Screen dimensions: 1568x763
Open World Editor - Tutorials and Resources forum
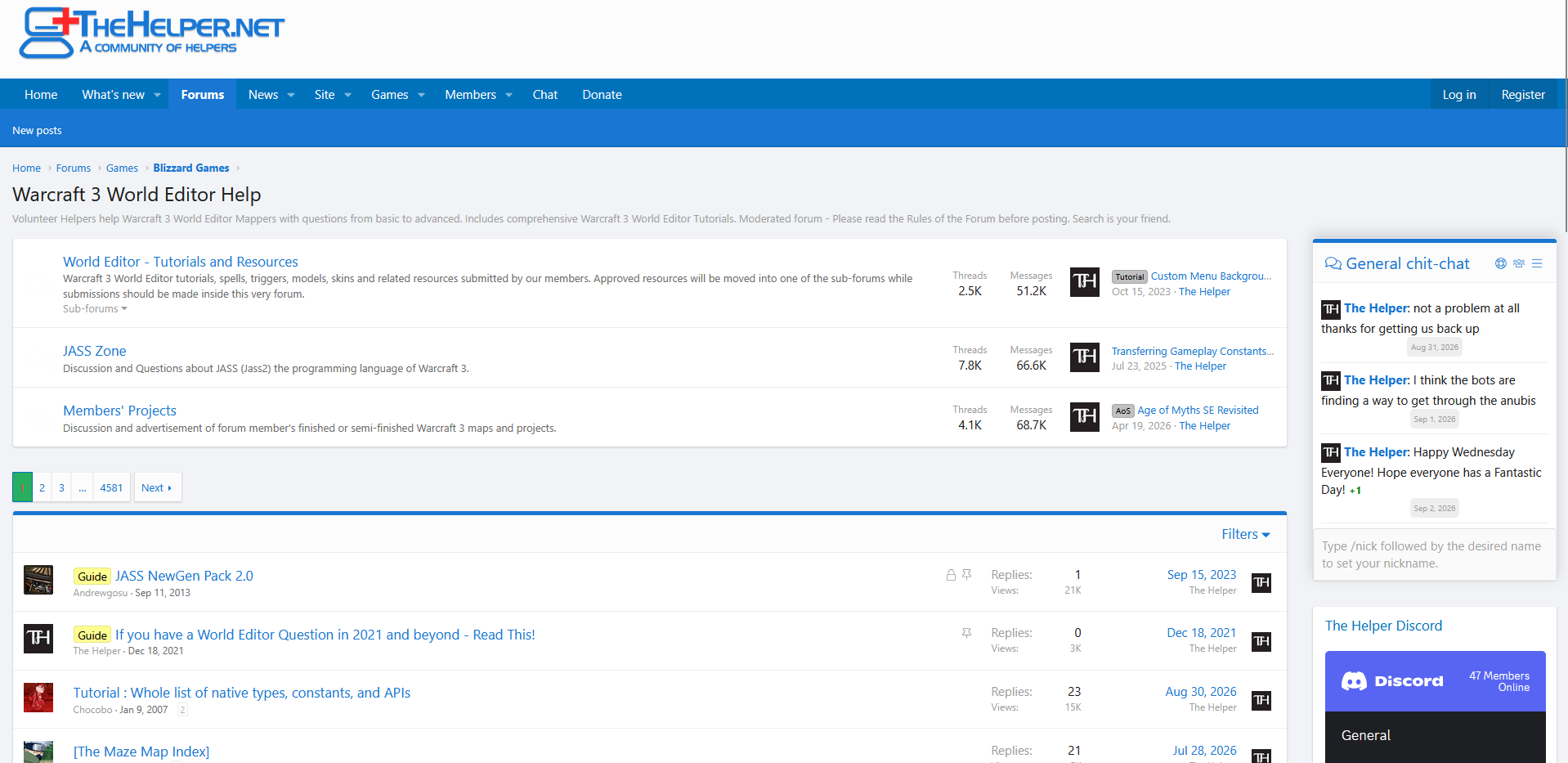[x=181, y=262]
